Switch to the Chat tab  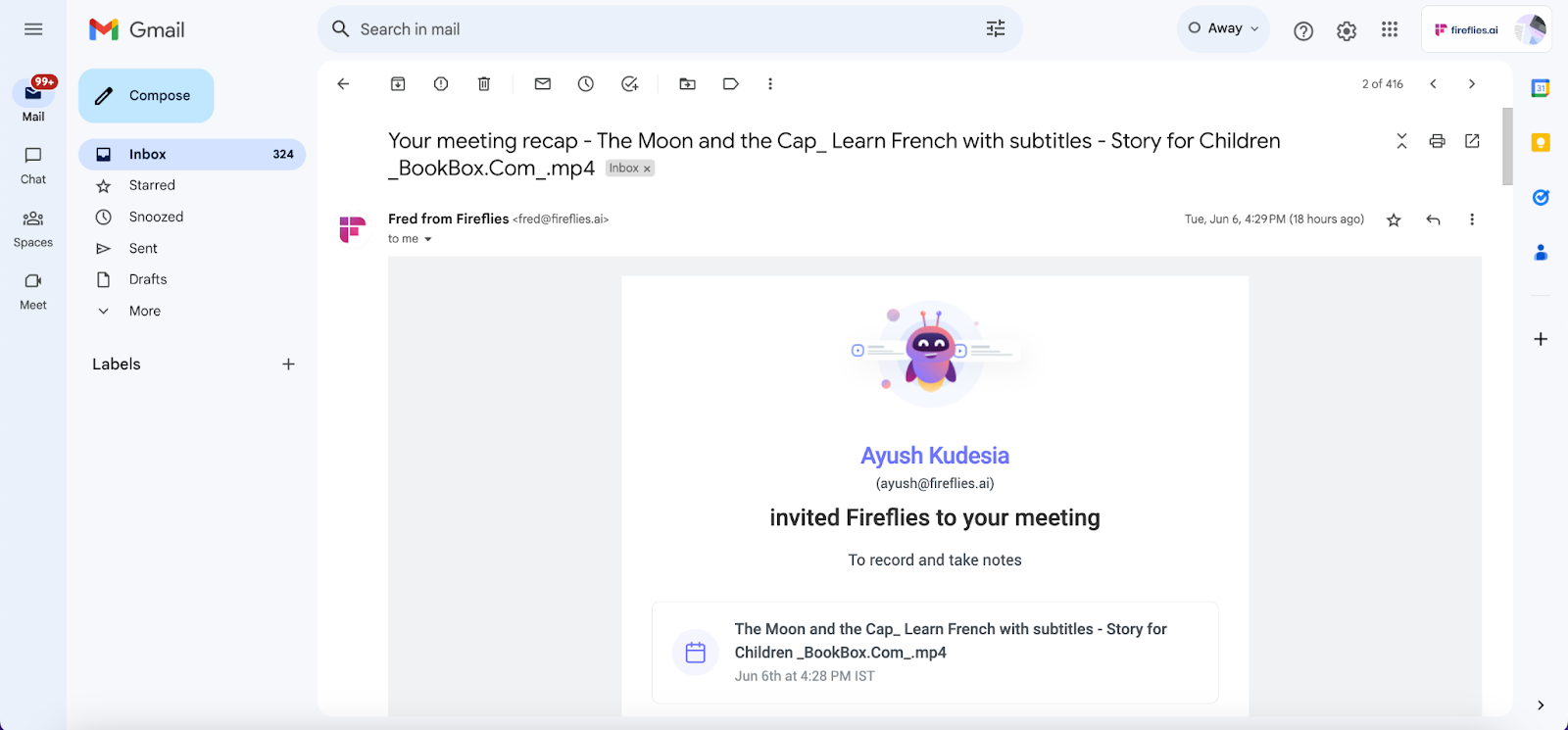coord(33,166)
